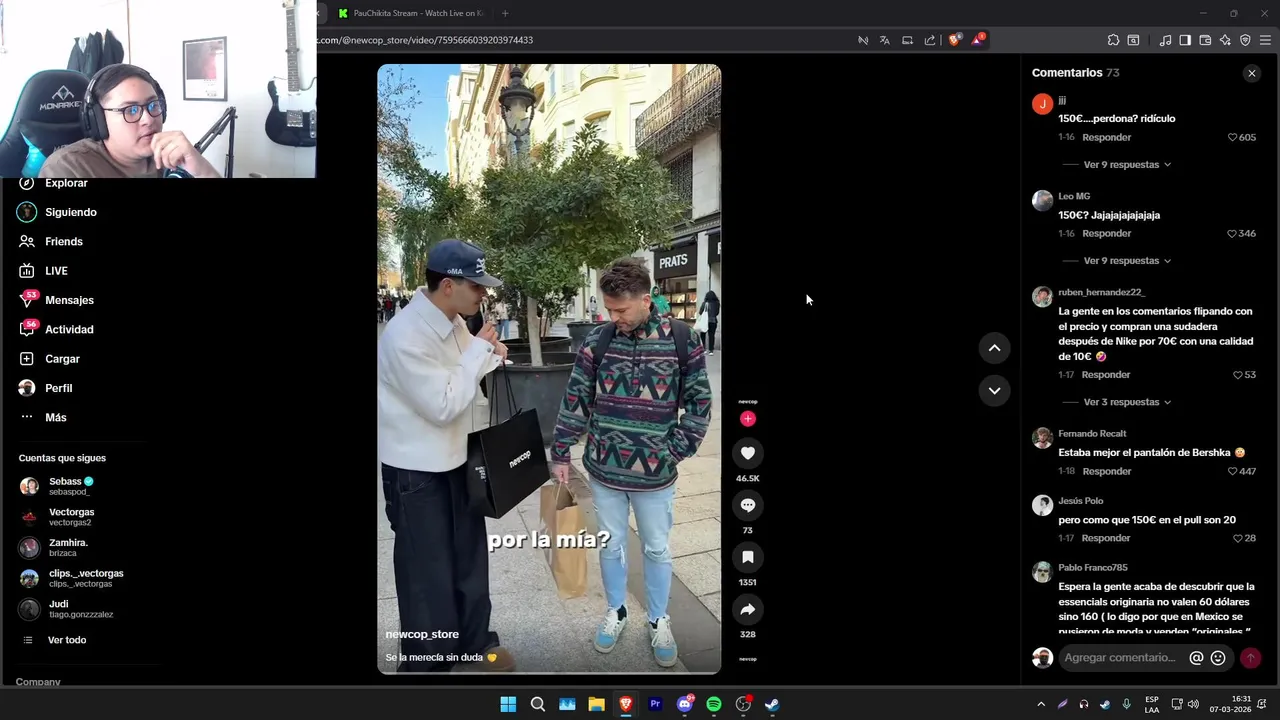Viewport: 1280px width, 720px height.
Task: Like the video with the heart icon
Action: pyautogui.click(x=747, y=453)
